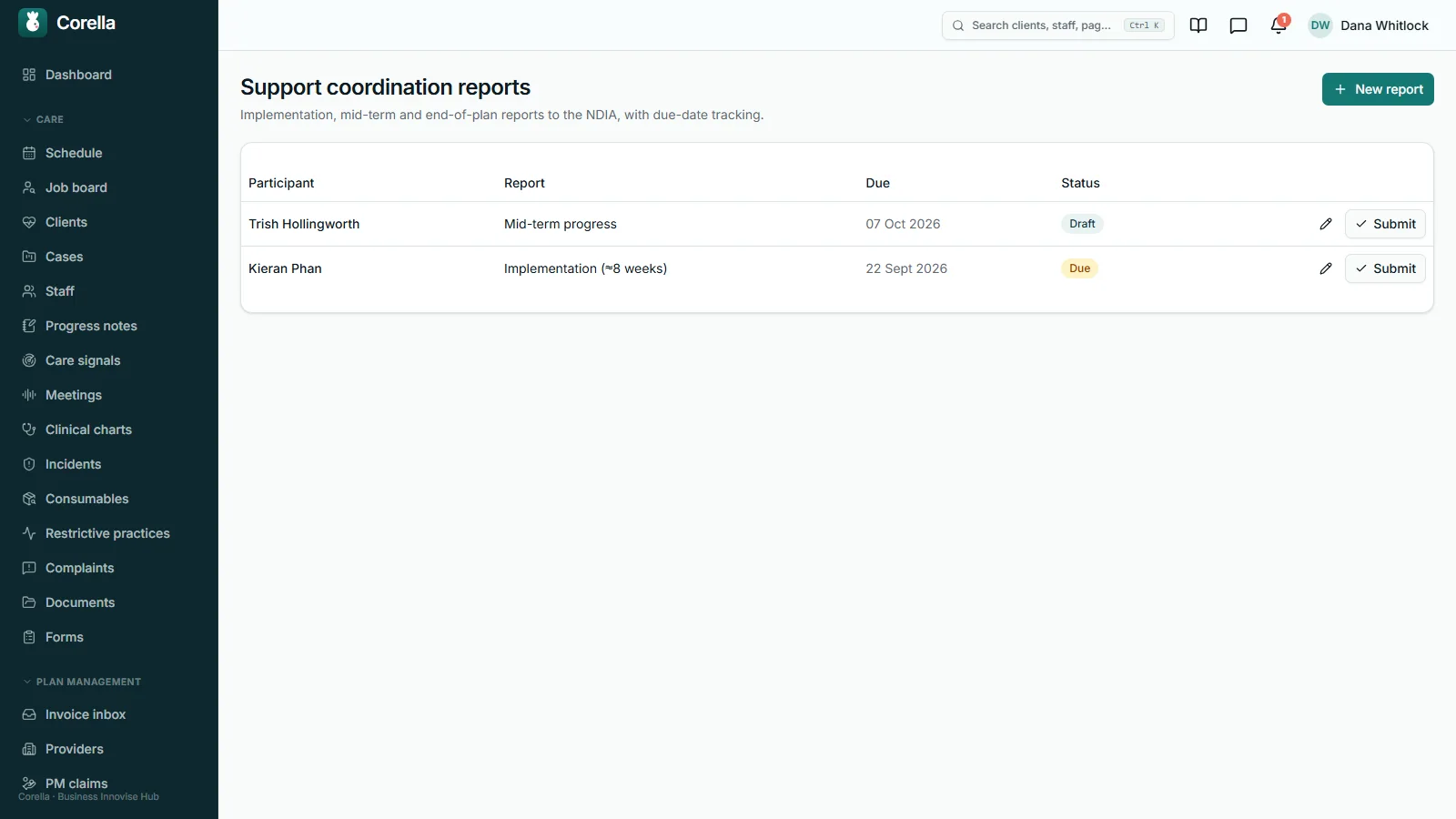1456x819 pixels.
Task: Click the Draft status badge
Action: pyautogui.click(x=1082, y=224)
